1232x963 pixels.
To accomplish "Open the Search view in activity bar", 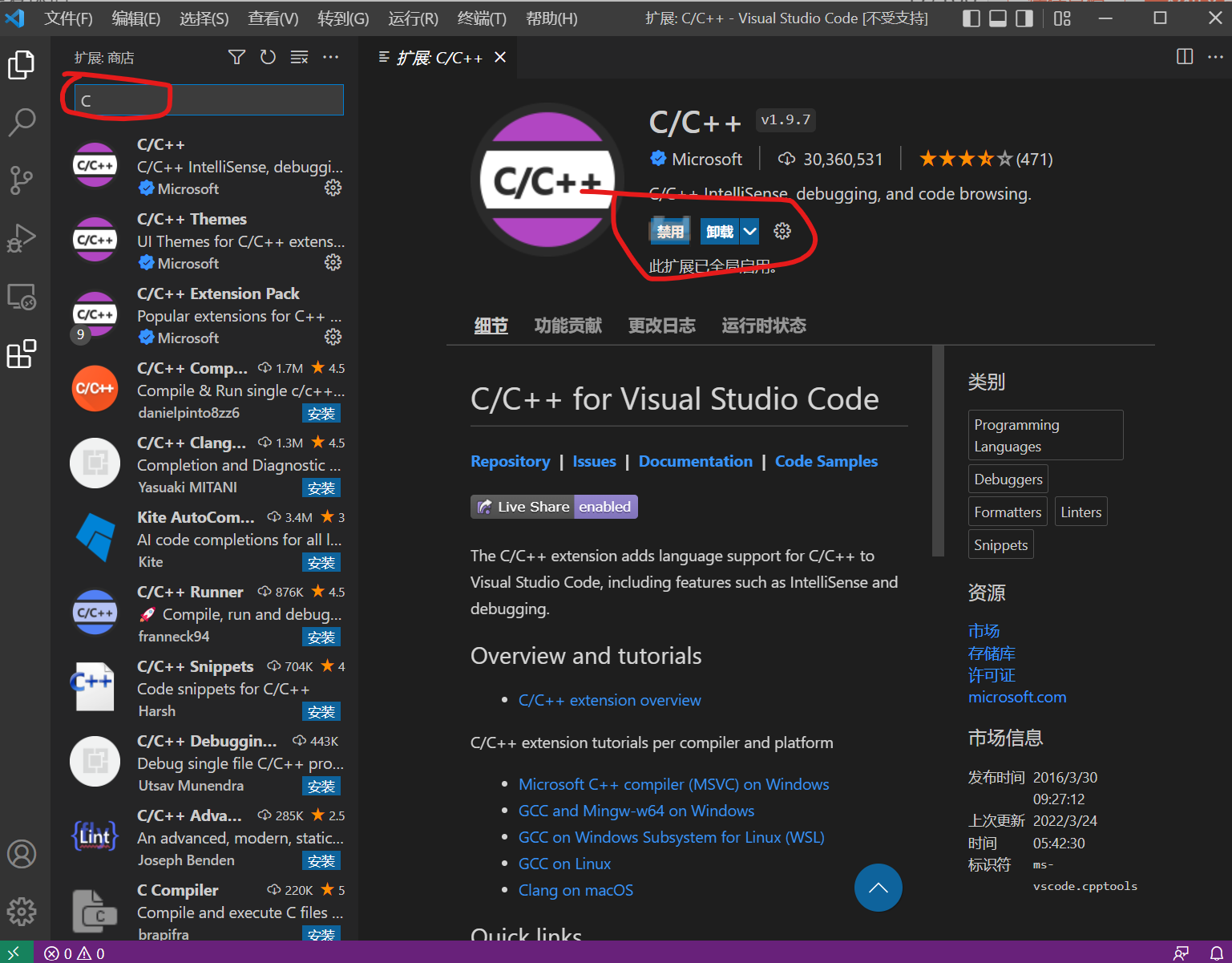I will (x=22, y=123).
